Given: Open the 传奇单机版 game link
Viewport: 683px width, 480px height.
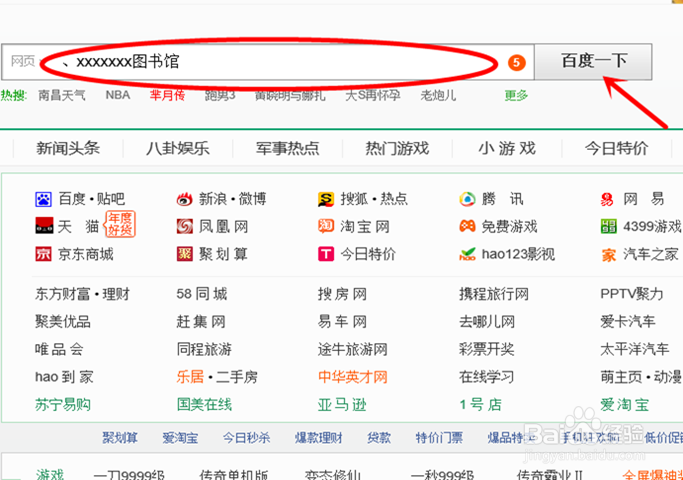Looking at the screenshot, I should (x=234, y=474).
